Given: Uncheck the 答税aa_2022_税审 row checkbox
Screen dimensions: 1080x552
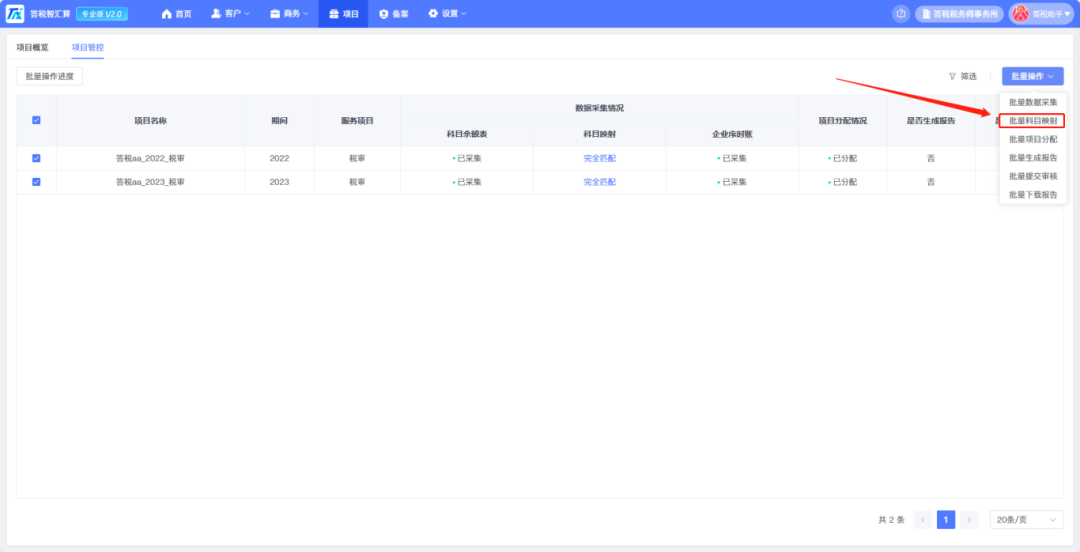Looking at the screenshot, I should point(37,159).
